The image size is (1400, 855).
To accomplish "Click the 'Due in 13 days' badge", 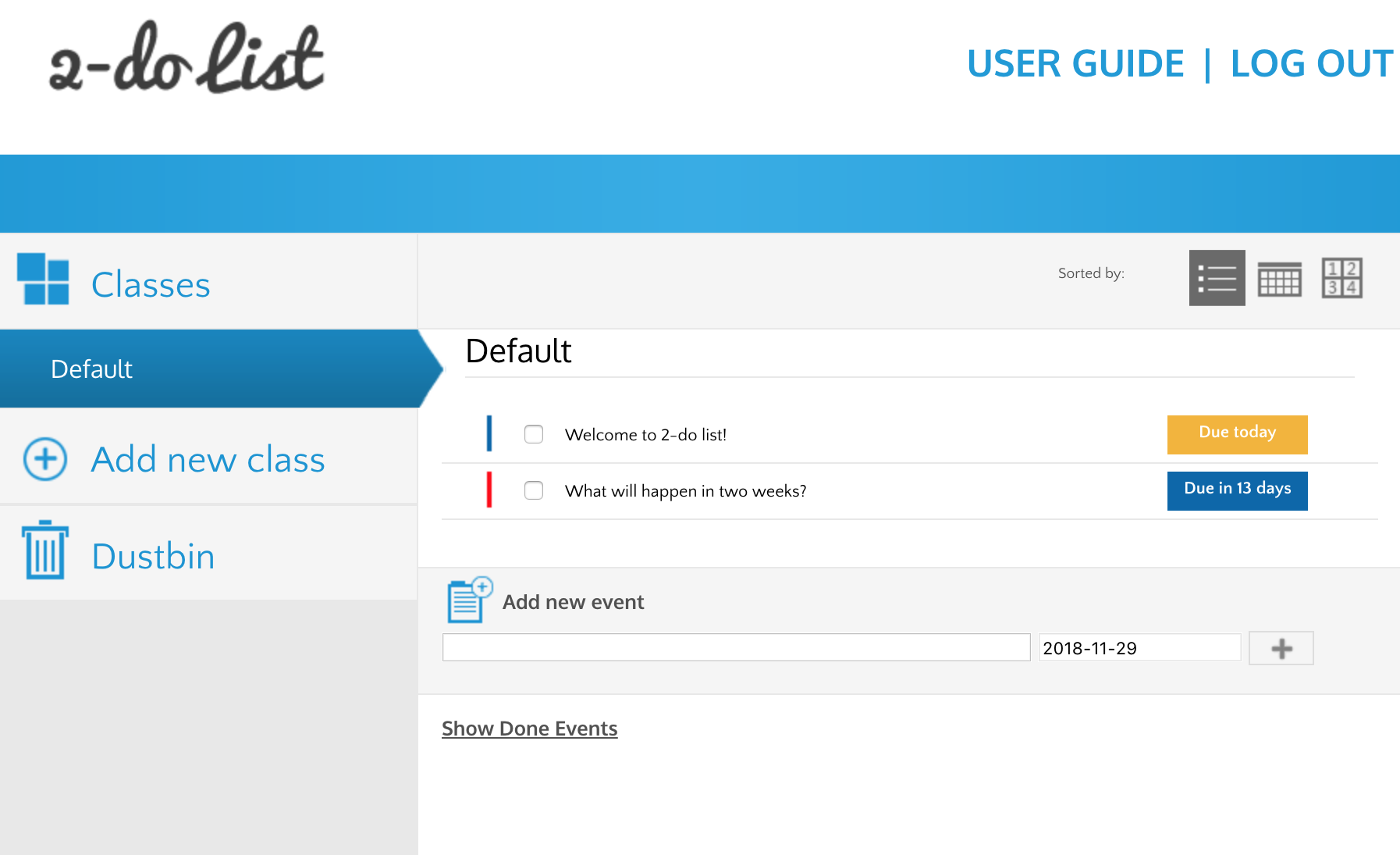I will (1237, 490).
